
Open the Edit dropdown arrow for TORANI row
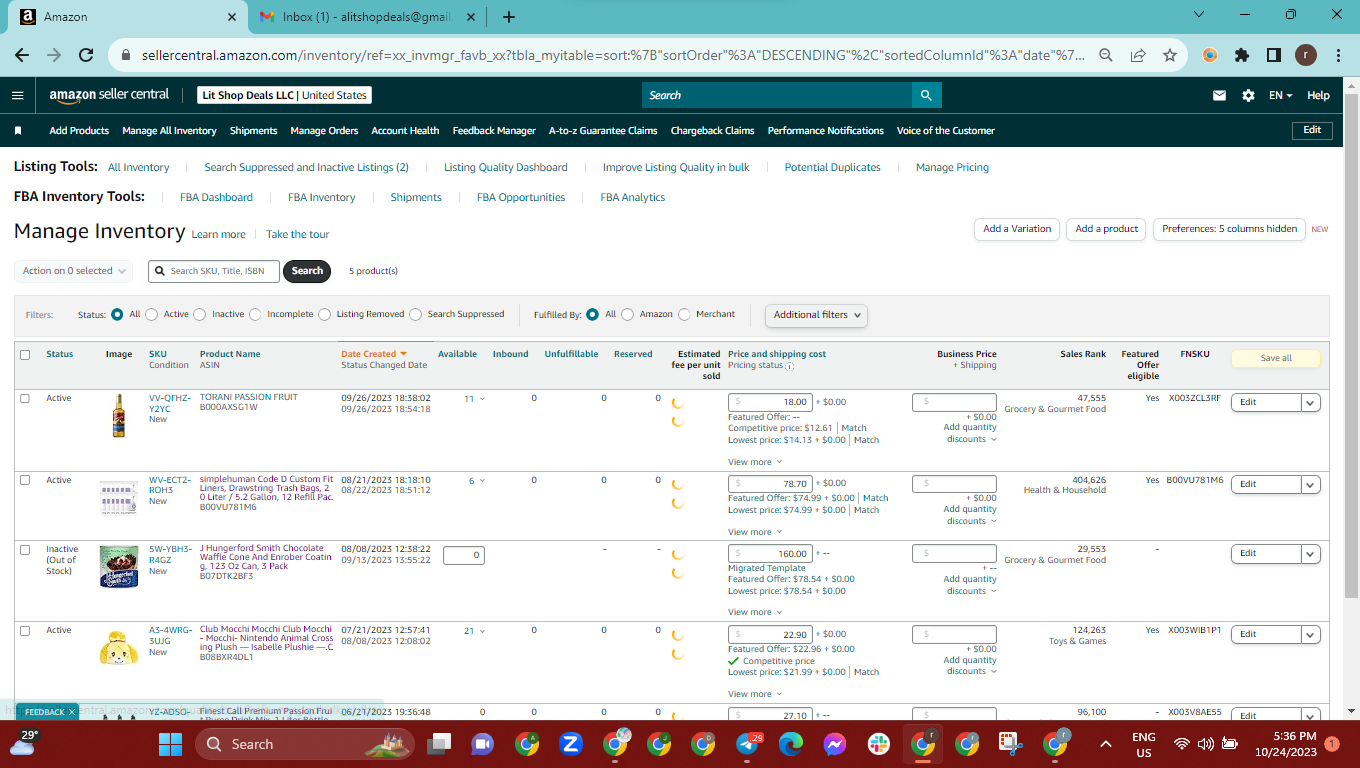(x=1310, y=402)
